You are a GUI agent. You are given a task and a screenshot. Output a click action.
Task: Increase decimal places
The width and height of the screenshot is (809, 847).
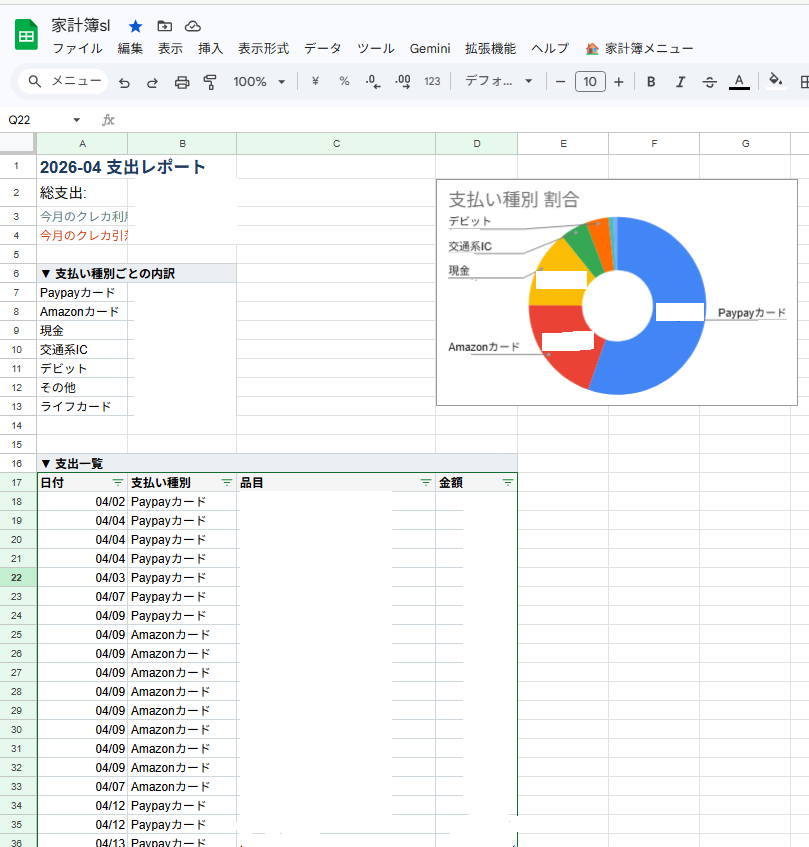point(403,82)
